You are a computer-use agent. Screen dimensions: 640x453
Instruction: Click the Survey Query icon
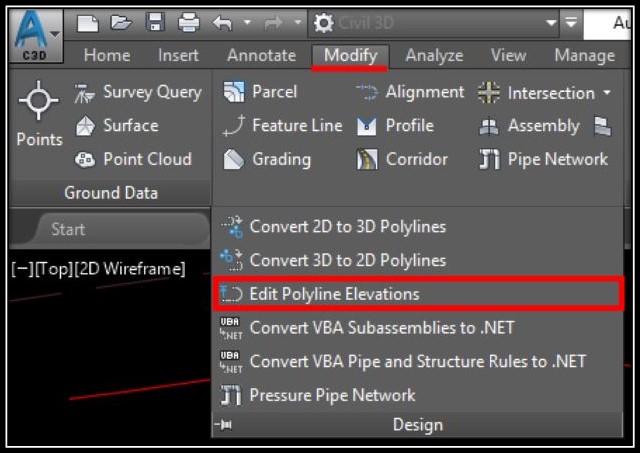[x=84, y=93]
